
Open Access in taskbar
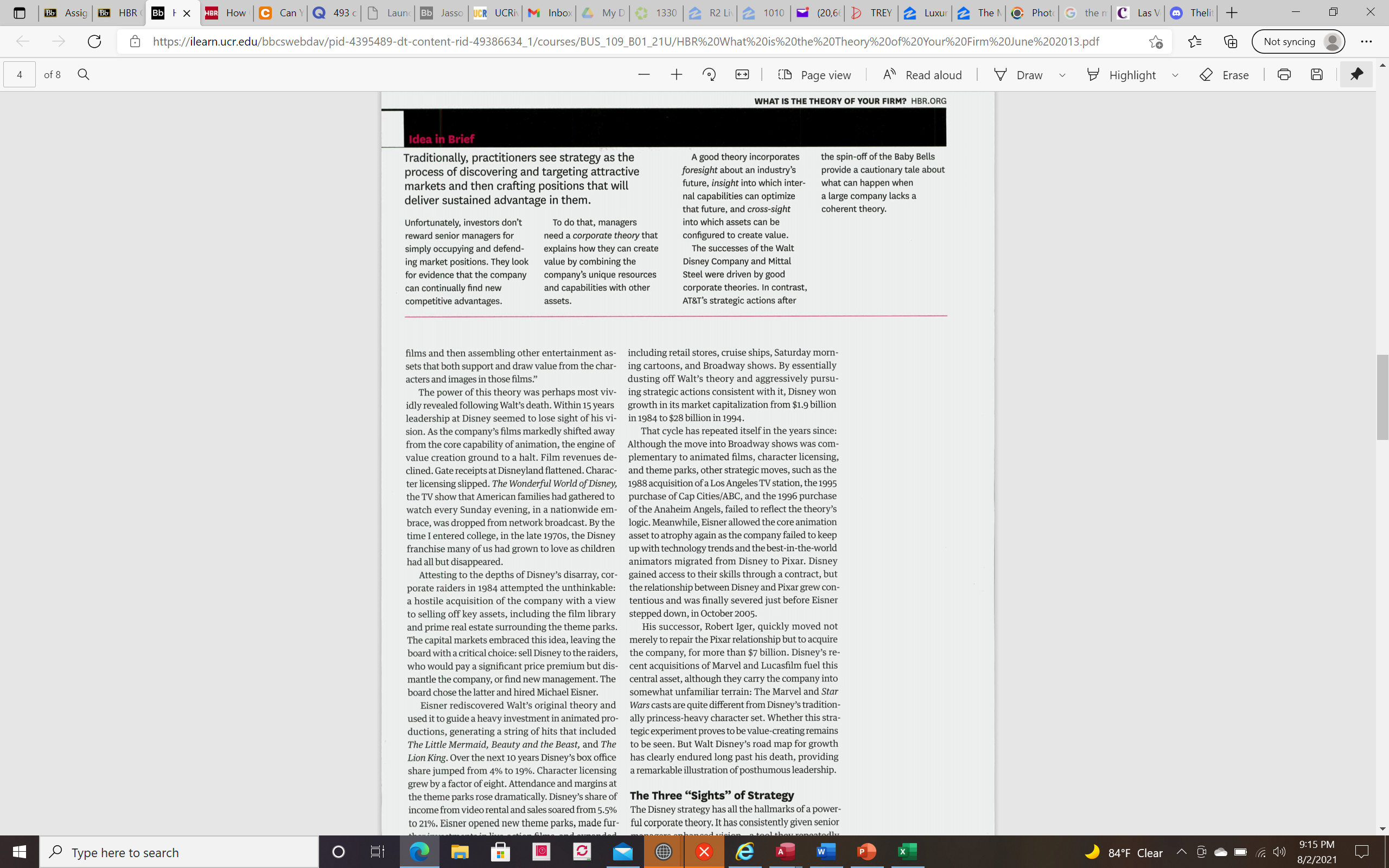(785, 852)
